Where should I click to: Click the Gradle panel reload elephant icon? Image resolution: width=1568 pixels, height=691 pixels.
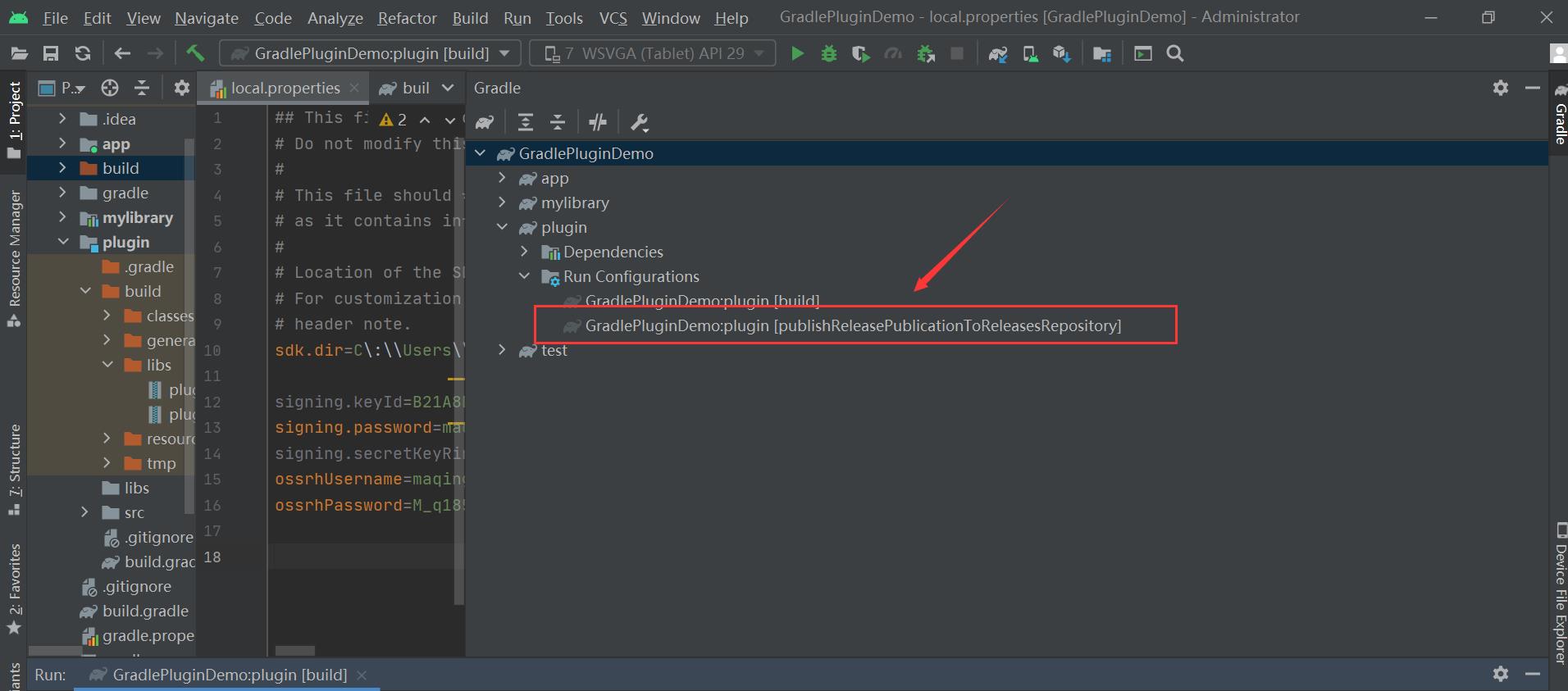pos(485,123)
